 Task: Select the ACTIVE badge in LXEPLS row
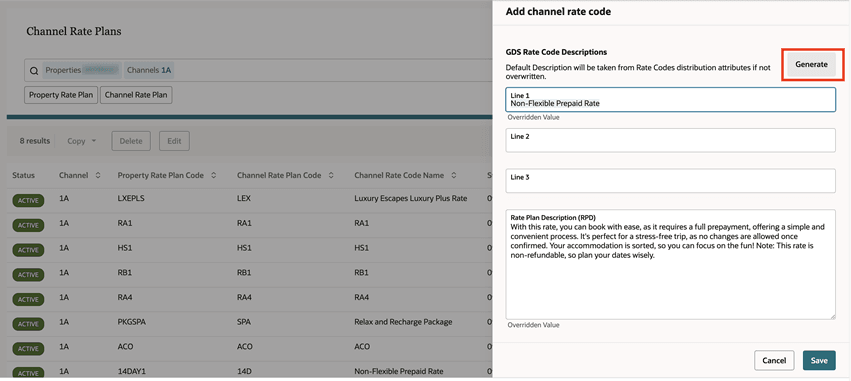pos(28,200)
